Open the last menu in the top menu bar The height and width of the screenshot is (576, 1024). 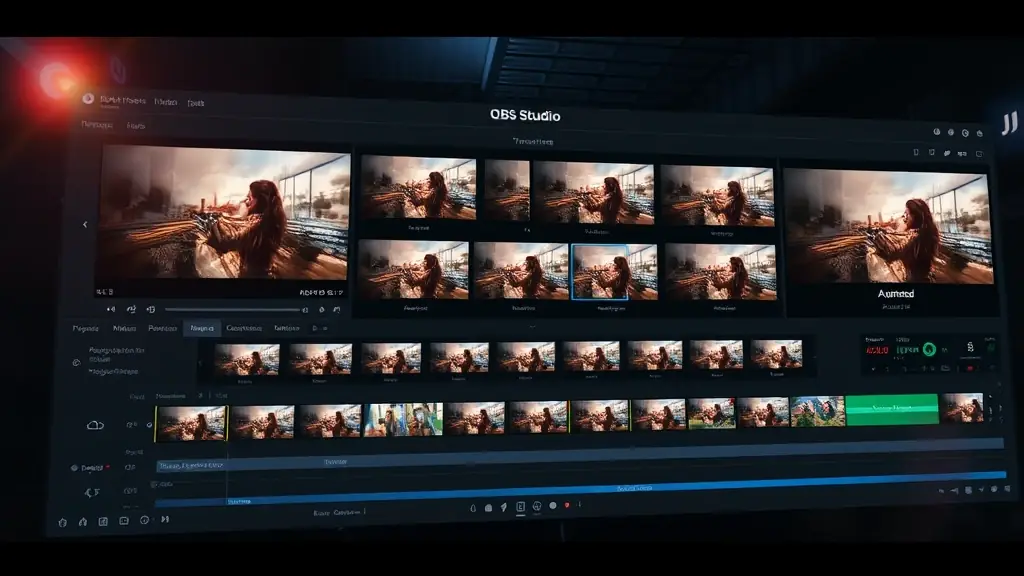click(195, 103)
